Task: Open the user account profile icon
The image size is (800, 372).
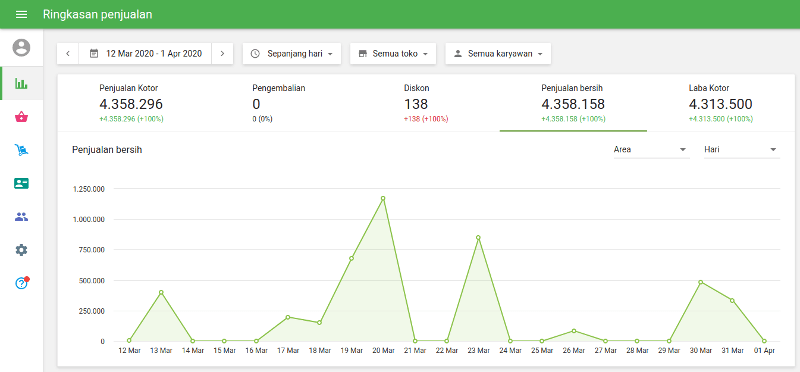Action: pos(21,47)
